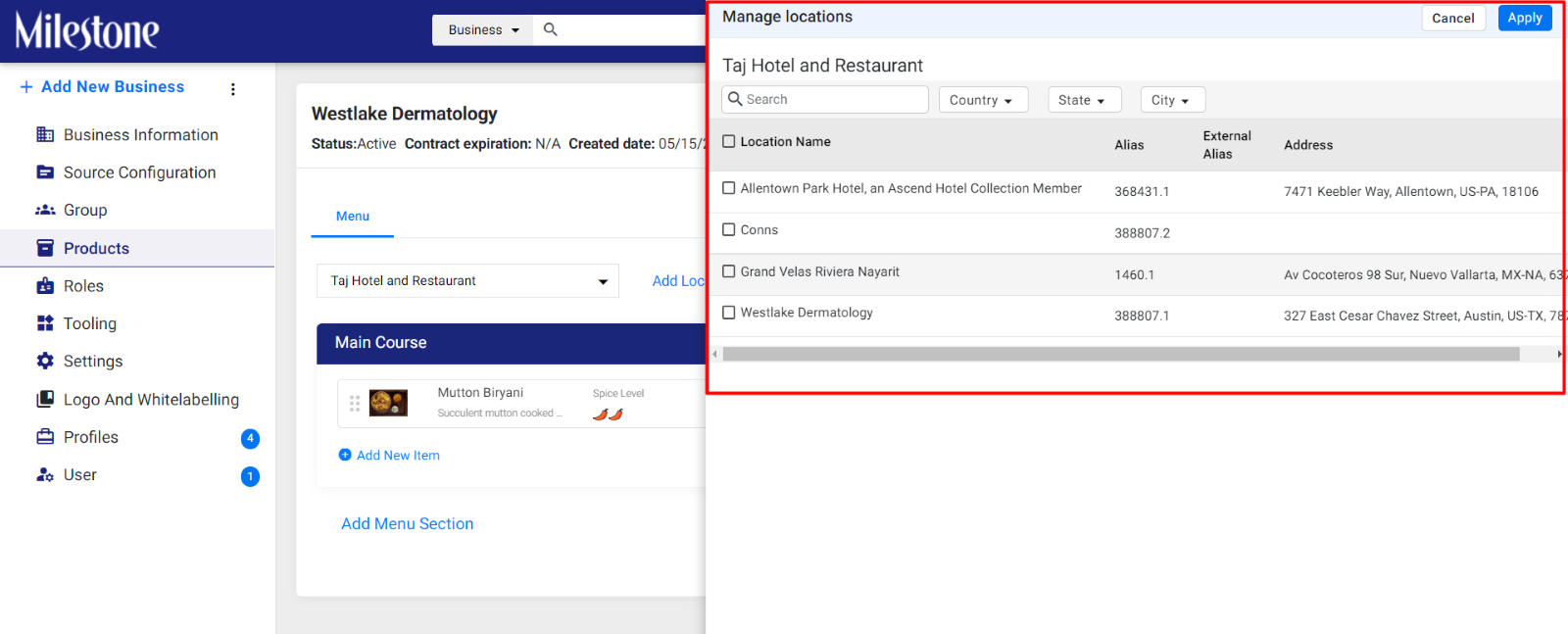Open the City filter dropdown
This screenshot has width=1568, height=634.
(1172, 100)
